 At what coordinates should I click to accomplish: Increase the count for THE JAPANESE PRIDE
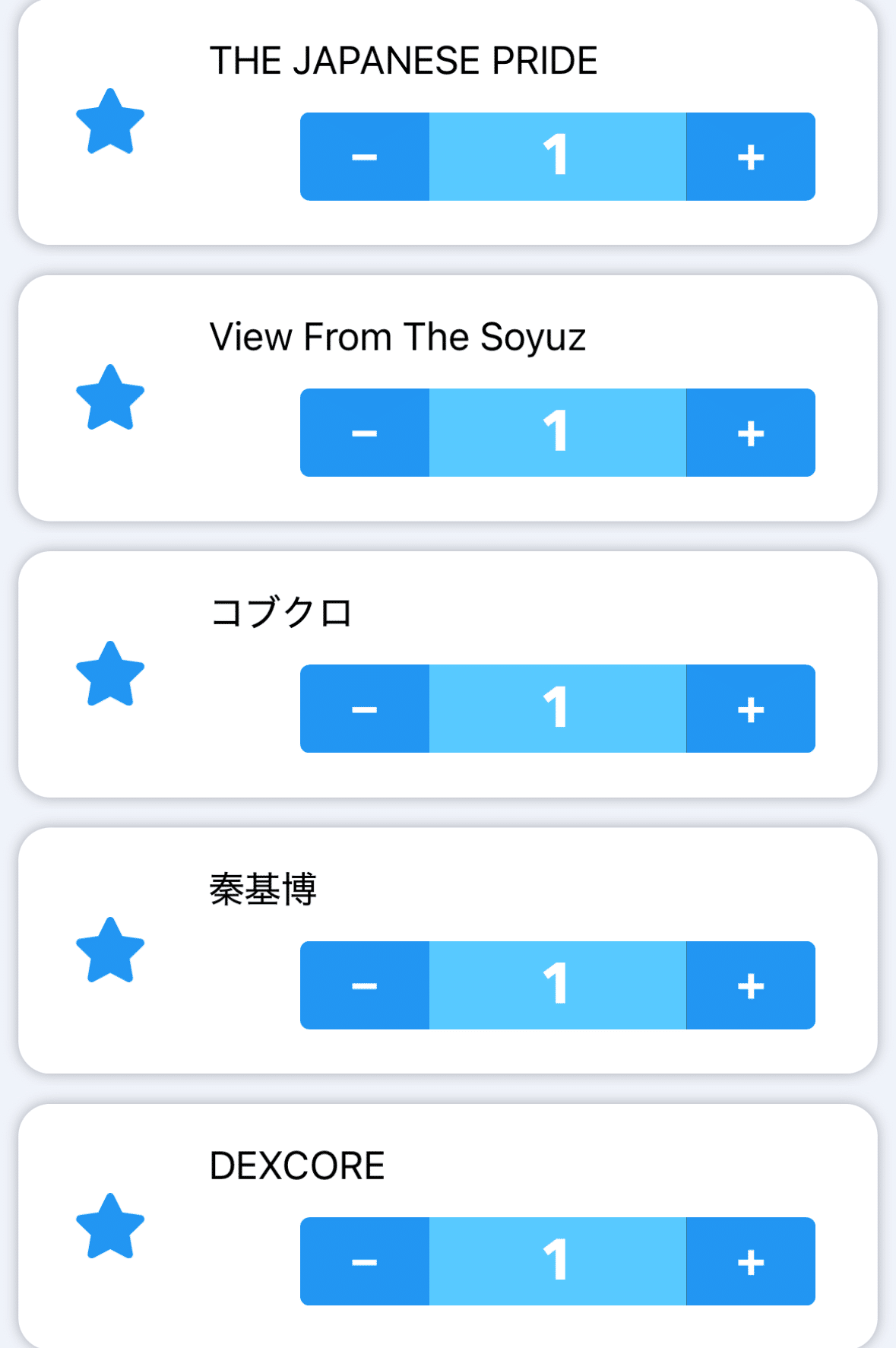751,157
